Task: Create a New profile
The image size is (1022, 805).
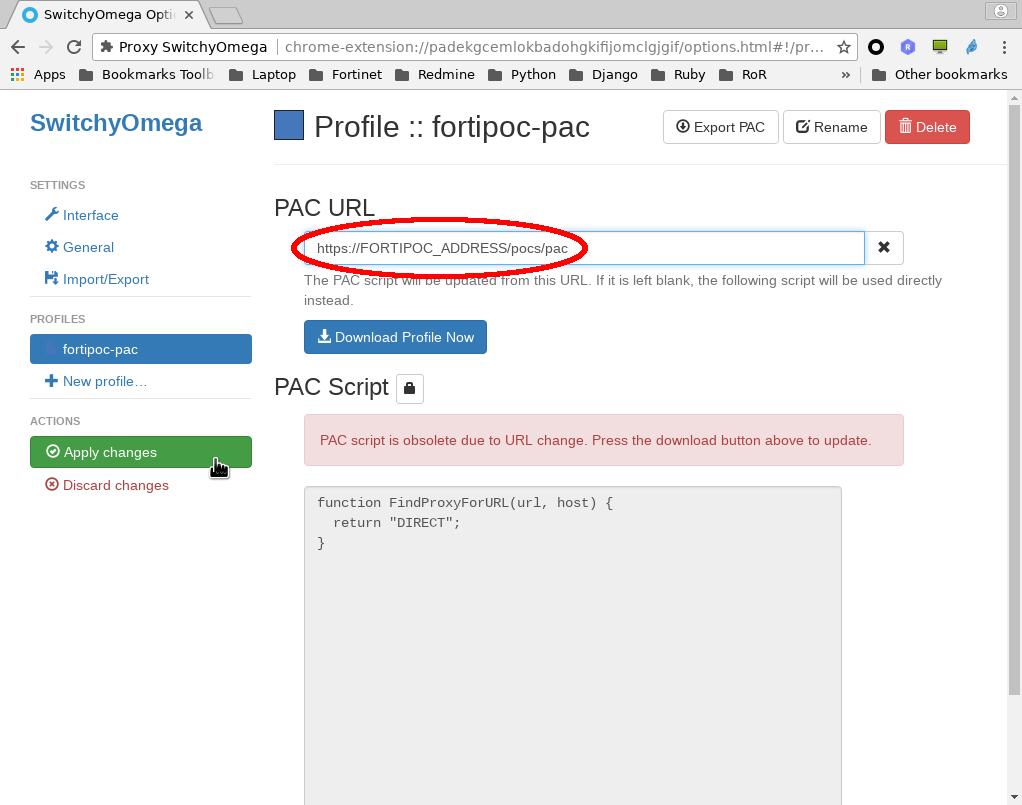Action: click(104, 381)
